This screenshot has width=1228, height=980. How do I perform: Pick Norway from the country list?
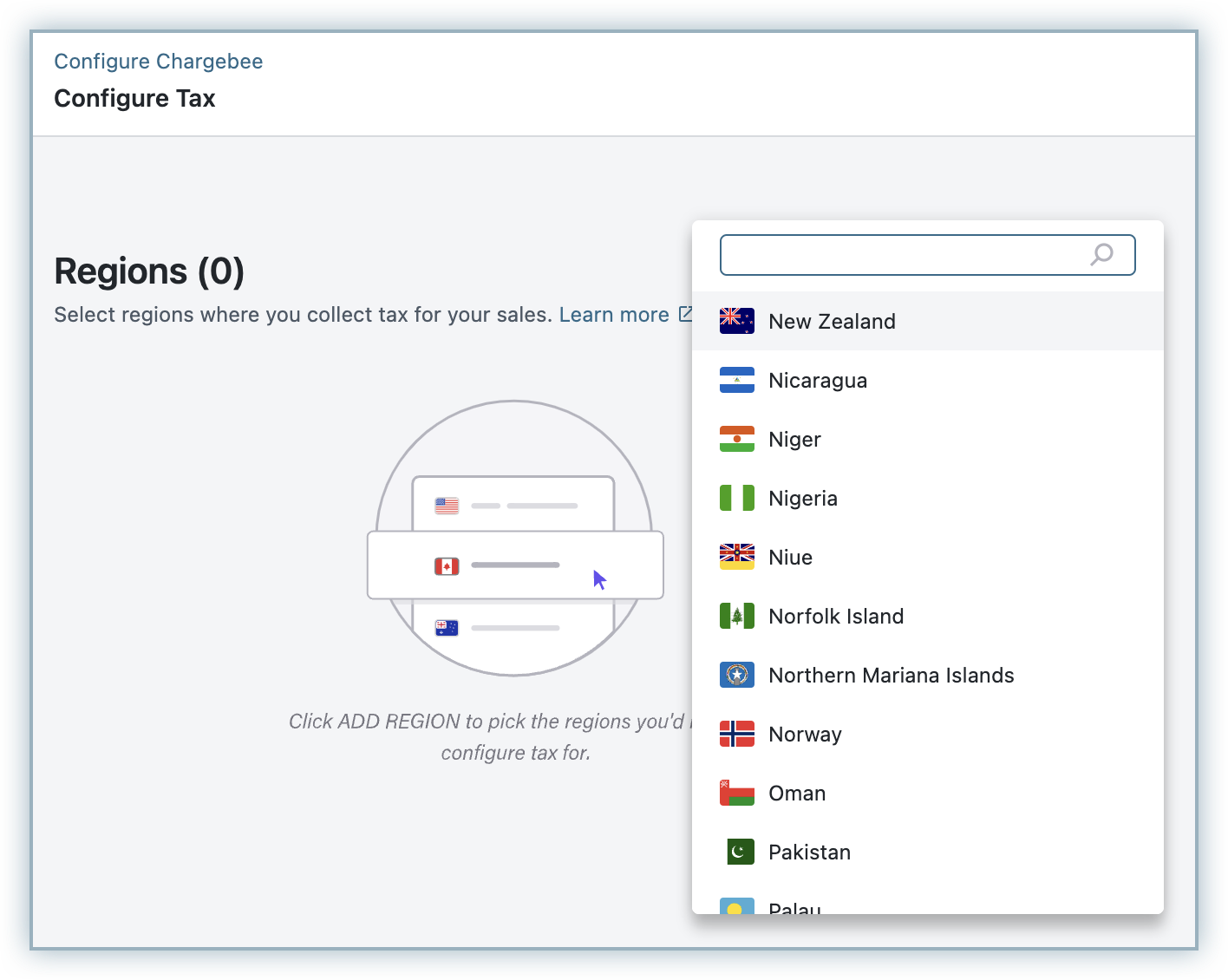click(805, 735)
